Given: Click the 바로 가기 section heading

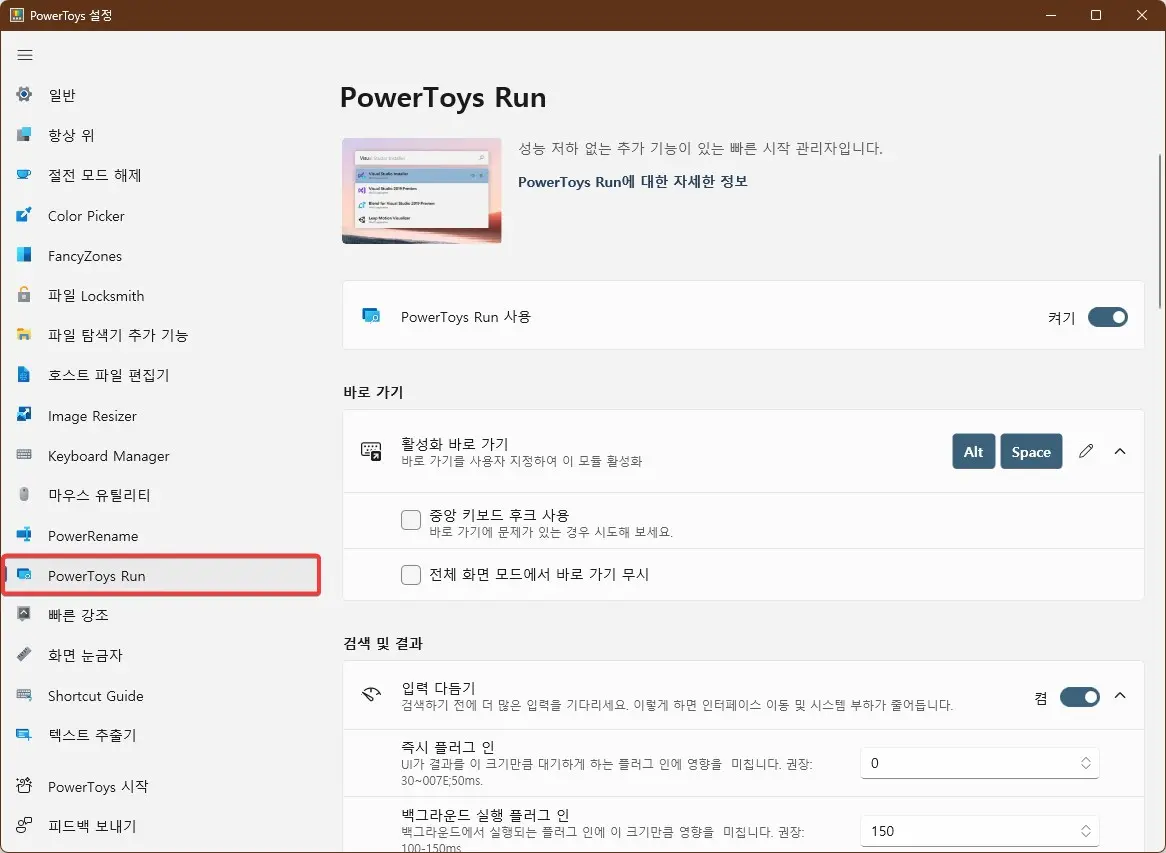Looking at the screenshot, I should click(373, 392).
